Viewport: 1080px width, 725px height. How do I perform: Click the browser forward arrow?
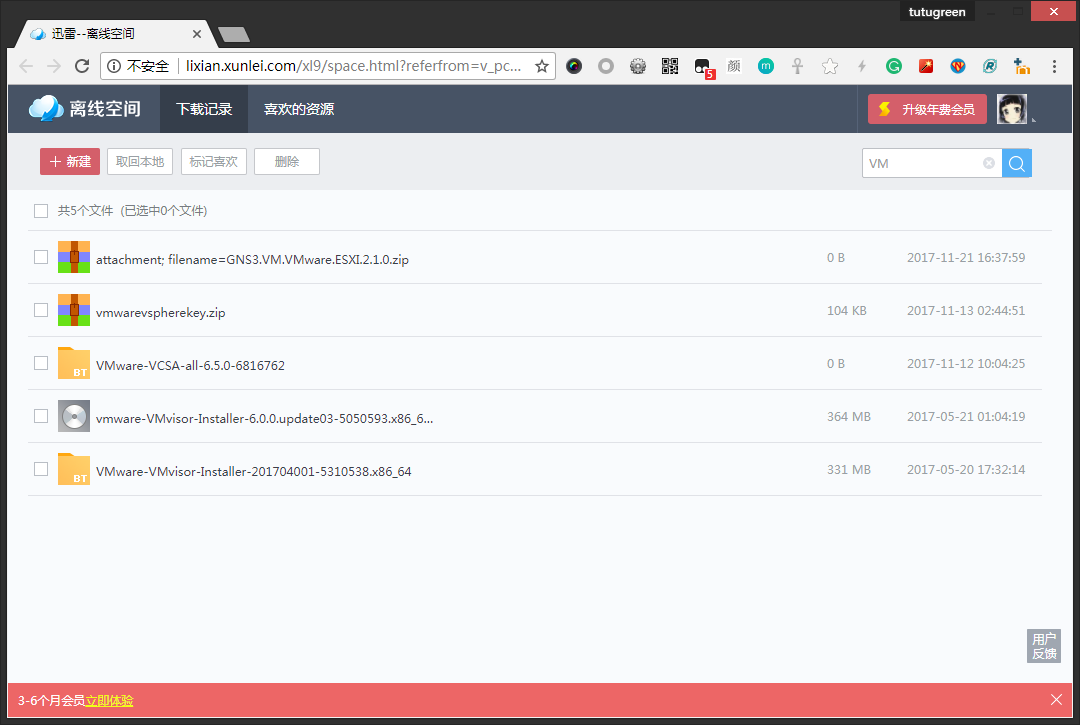click(x=54, y=66)
